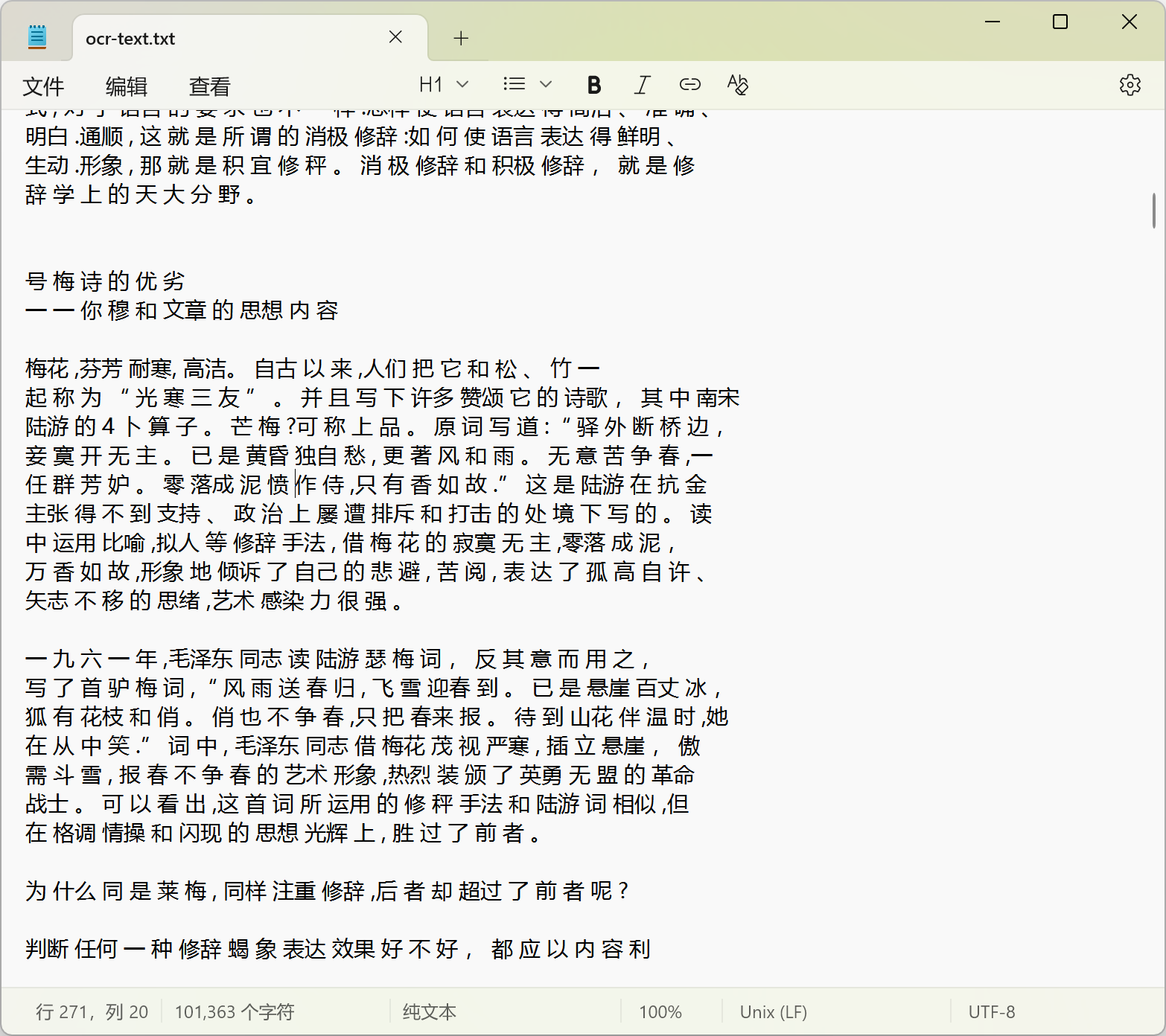
Task: Insert a hyperlink
Action: point(689,84)
